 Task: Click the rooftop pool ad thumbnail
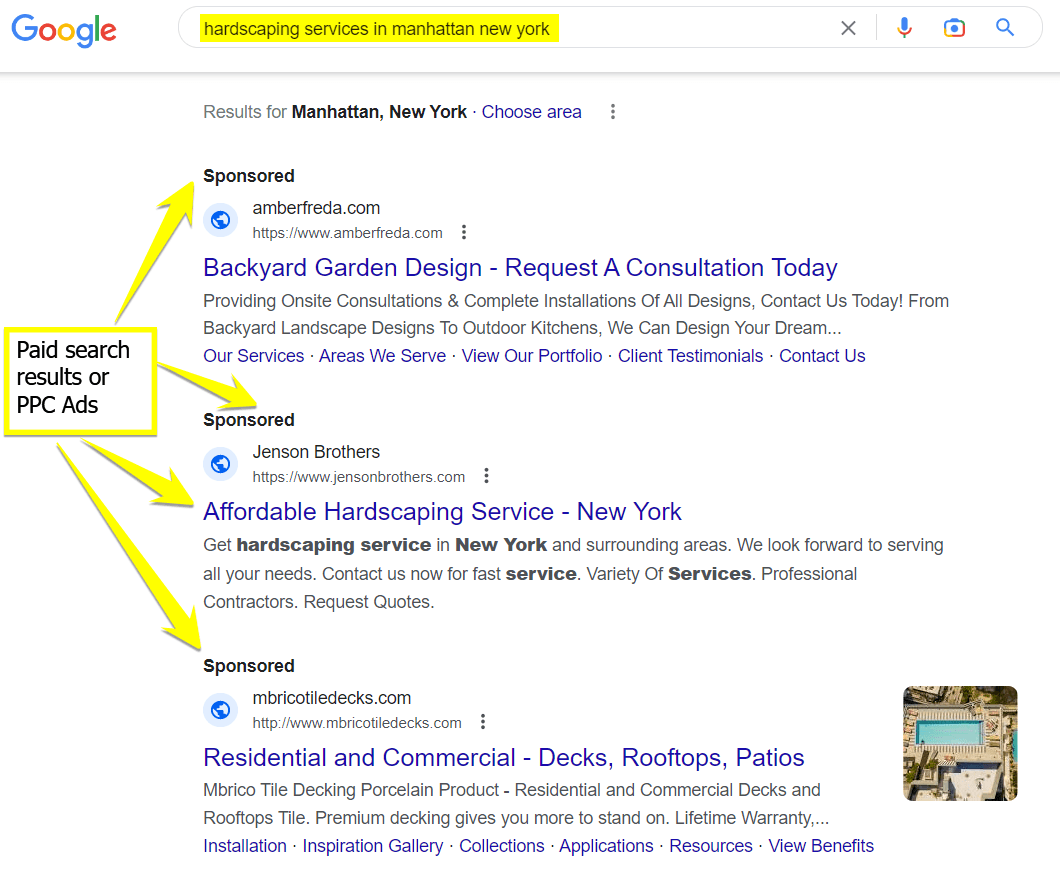[x=960, y=744]
